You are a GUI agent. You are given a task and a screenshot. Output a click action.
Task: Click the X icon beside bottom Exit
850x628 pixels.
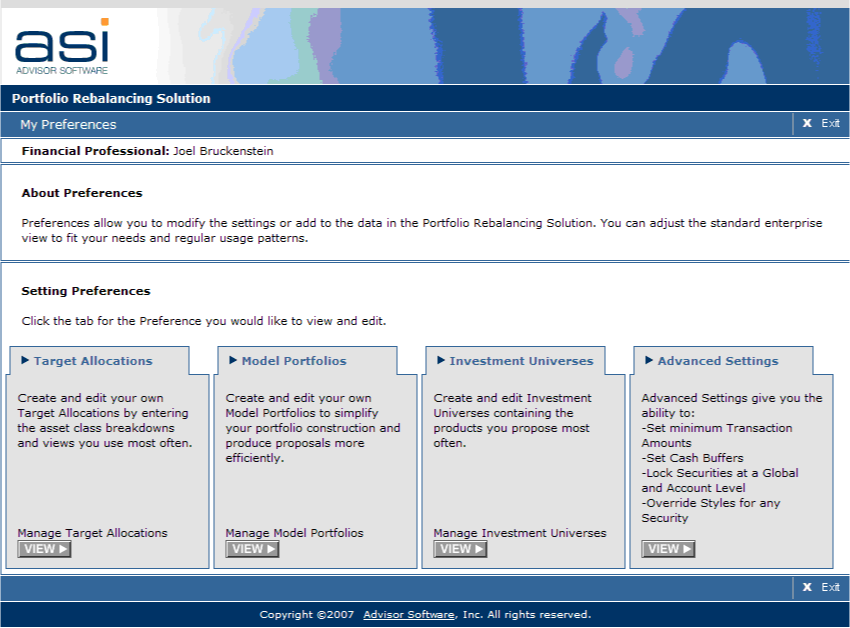click(x=807, y=587)
